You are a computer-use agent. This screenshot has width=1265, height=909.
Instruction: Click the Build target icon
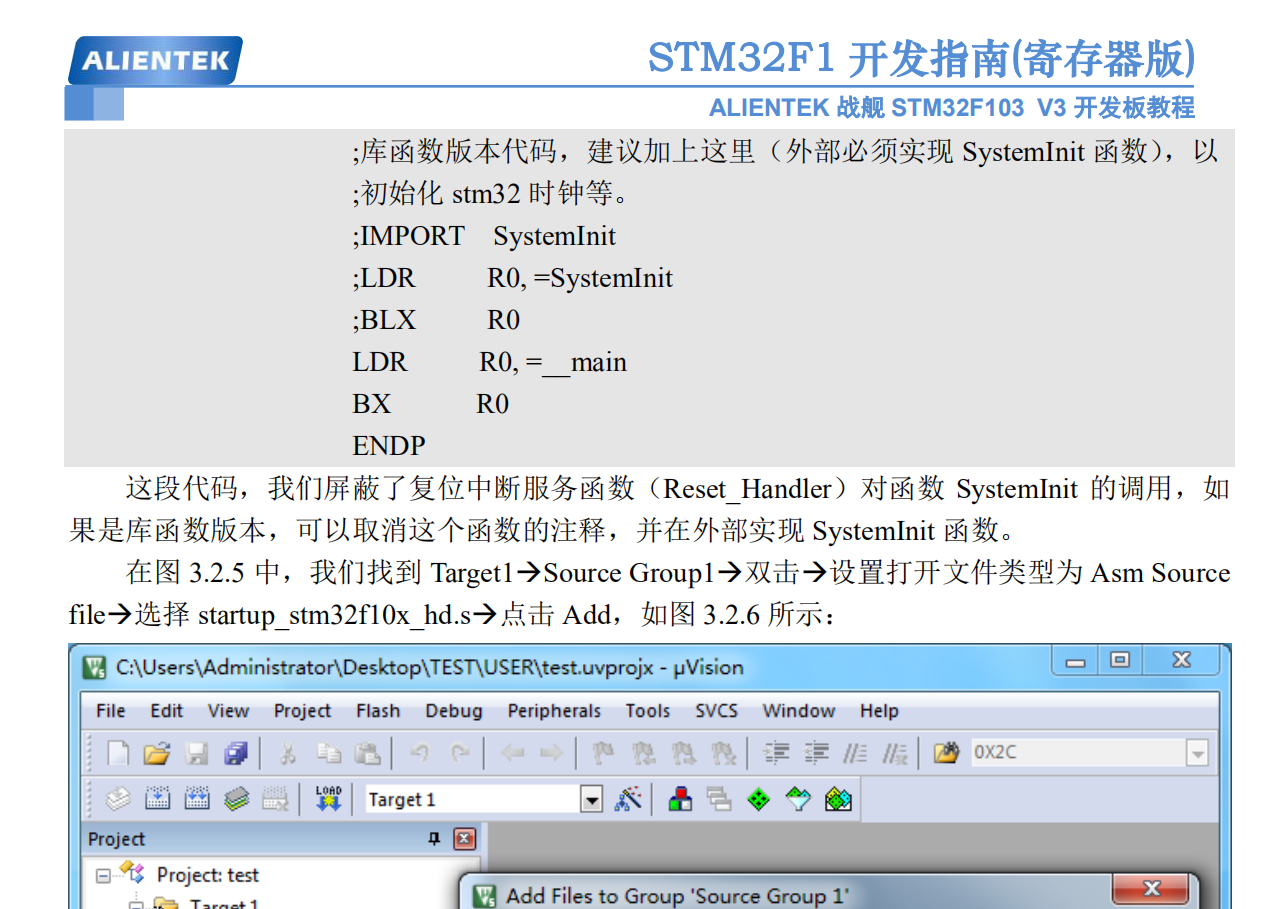157,799
